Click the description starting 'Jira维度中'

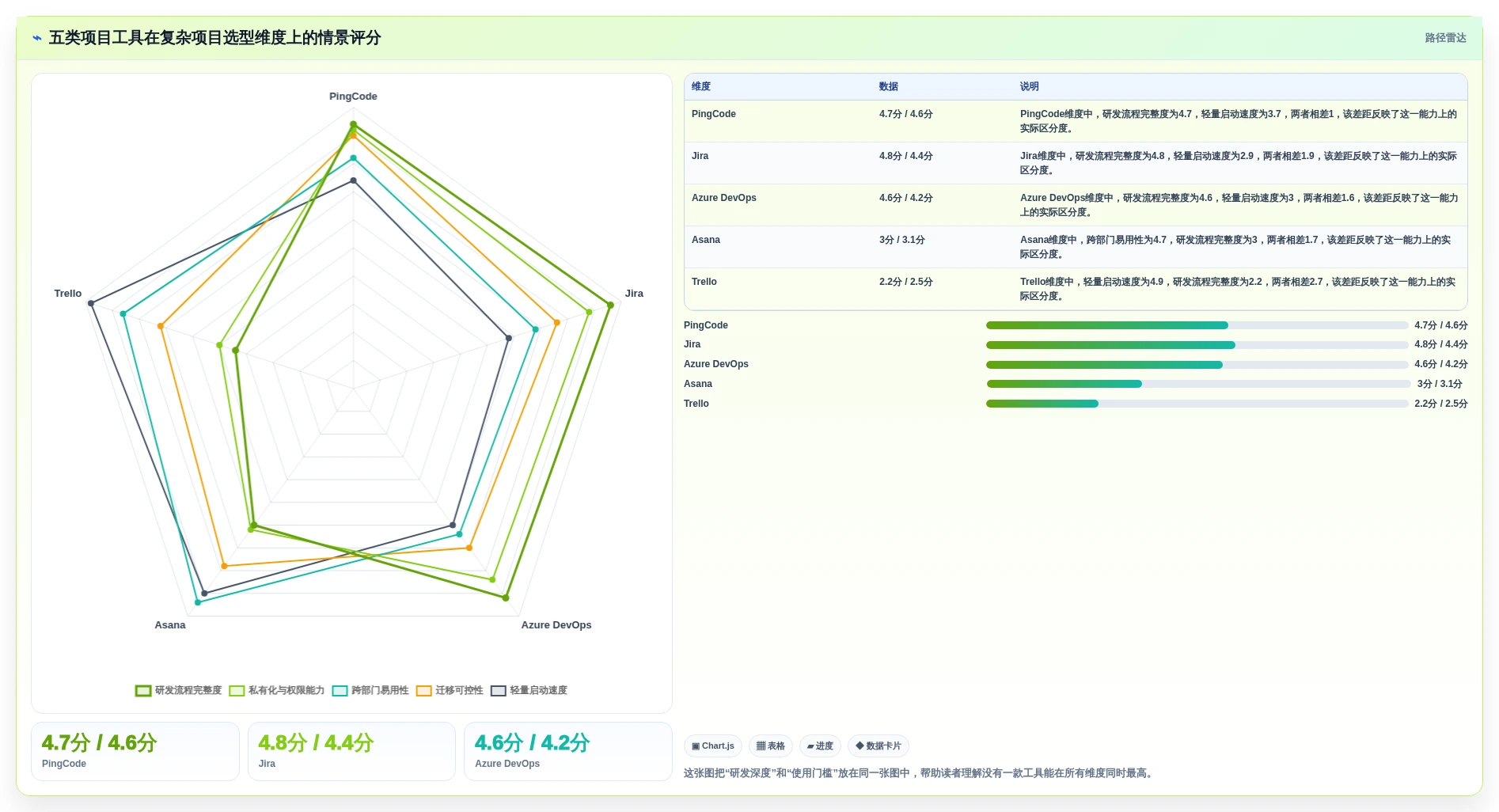click(x=1239, y=163)
